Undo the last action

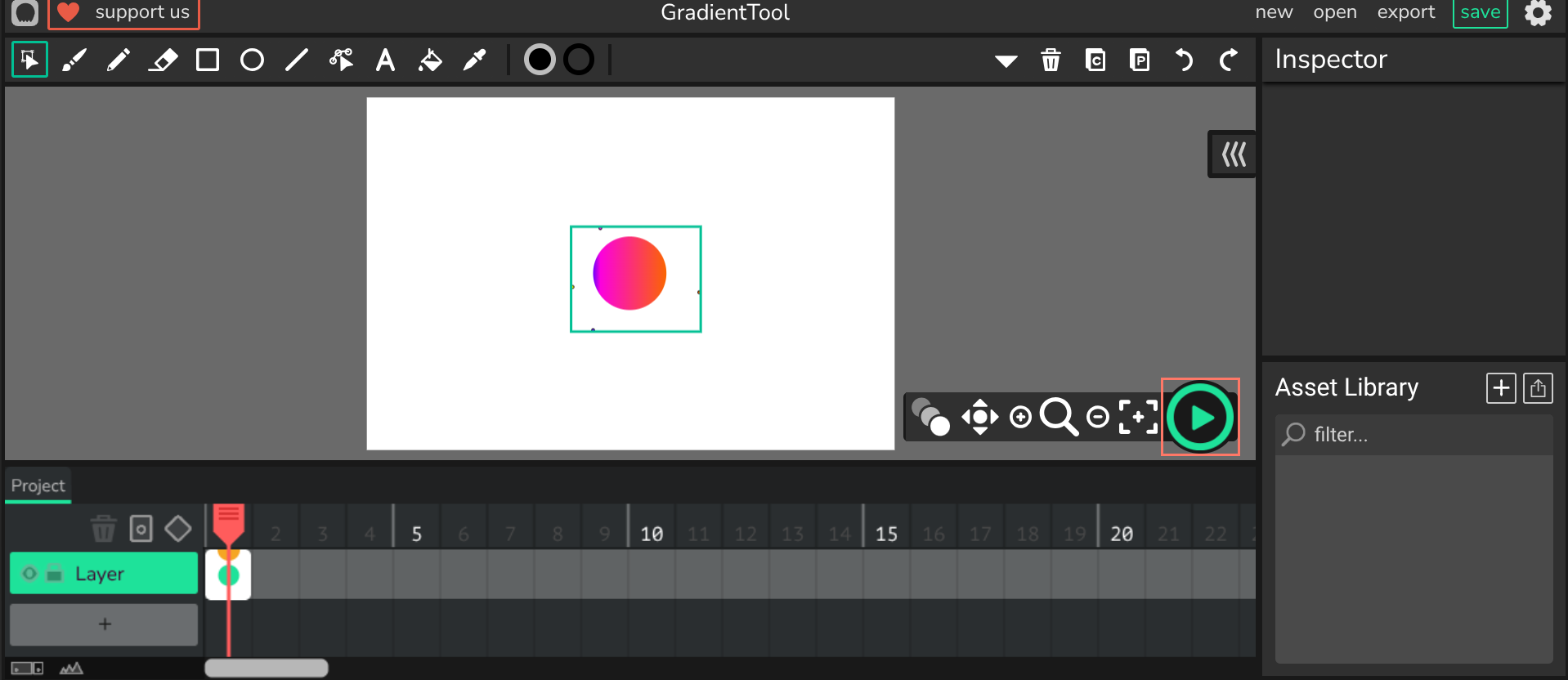pos(1184,60)
